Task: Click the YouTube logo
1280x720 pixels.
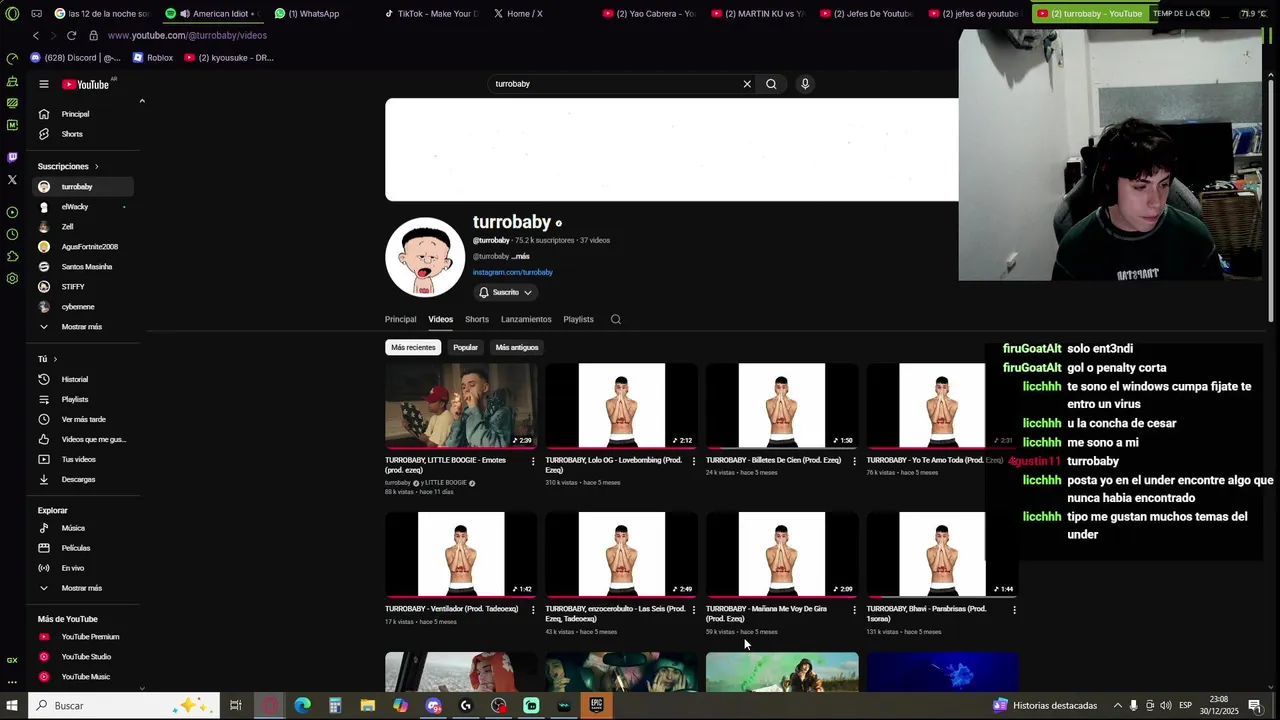Action: tap(86, 84)
